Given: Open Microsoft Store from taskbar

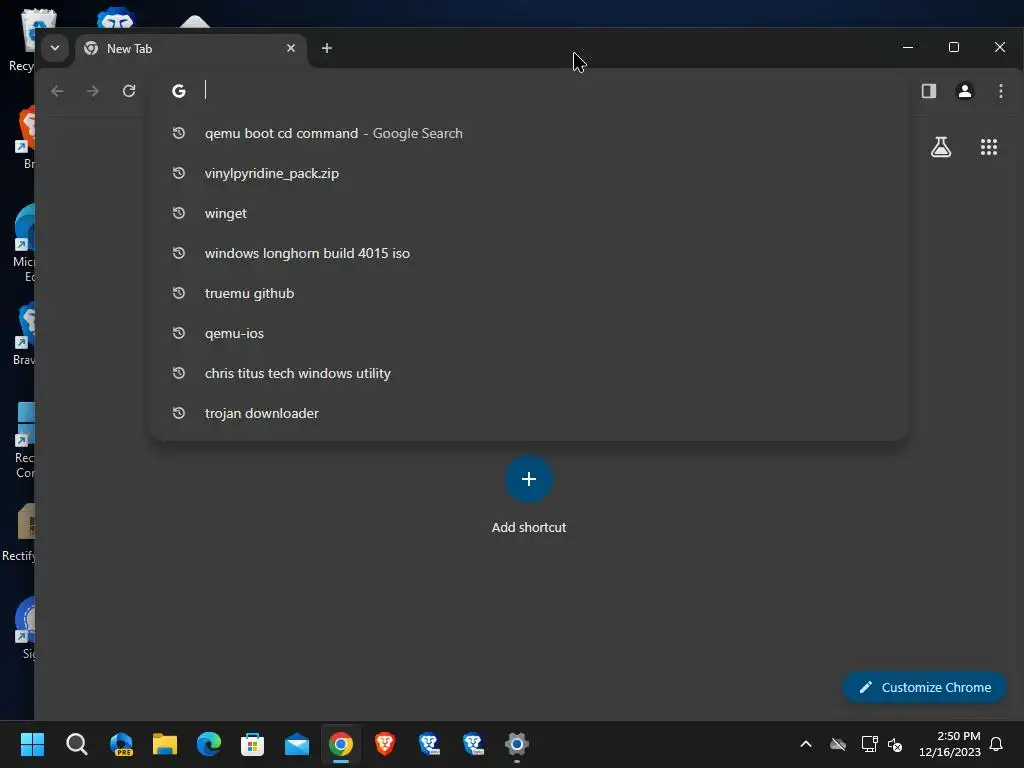Looking at the screenshot, I should pos(253,744).
